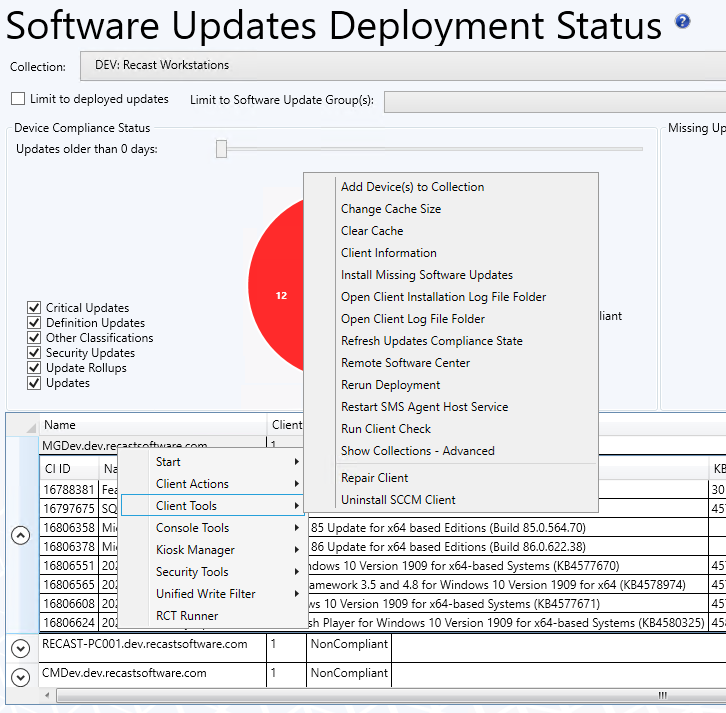Choose Add Device(s) to Collection
This screenshot has height=713, width=726.
(451, 187)
